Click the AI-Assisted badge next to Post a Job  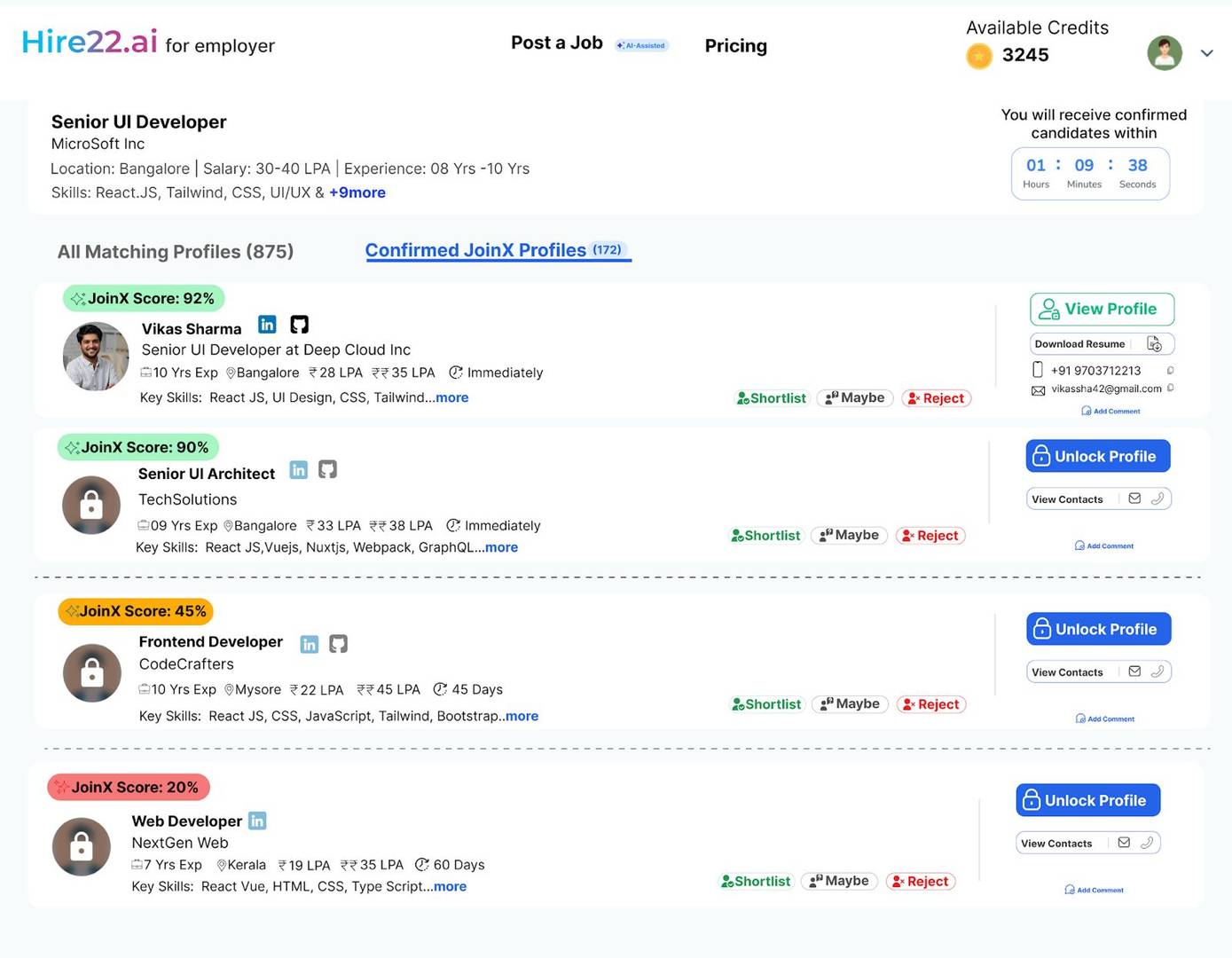coord(640,45)
